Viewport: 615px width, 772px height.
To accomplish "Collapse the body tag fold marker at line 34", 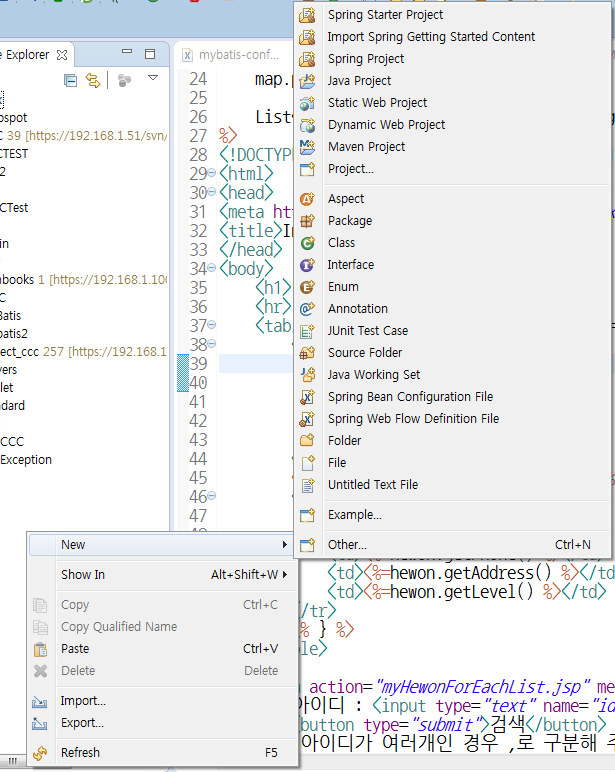I will 212,268.
